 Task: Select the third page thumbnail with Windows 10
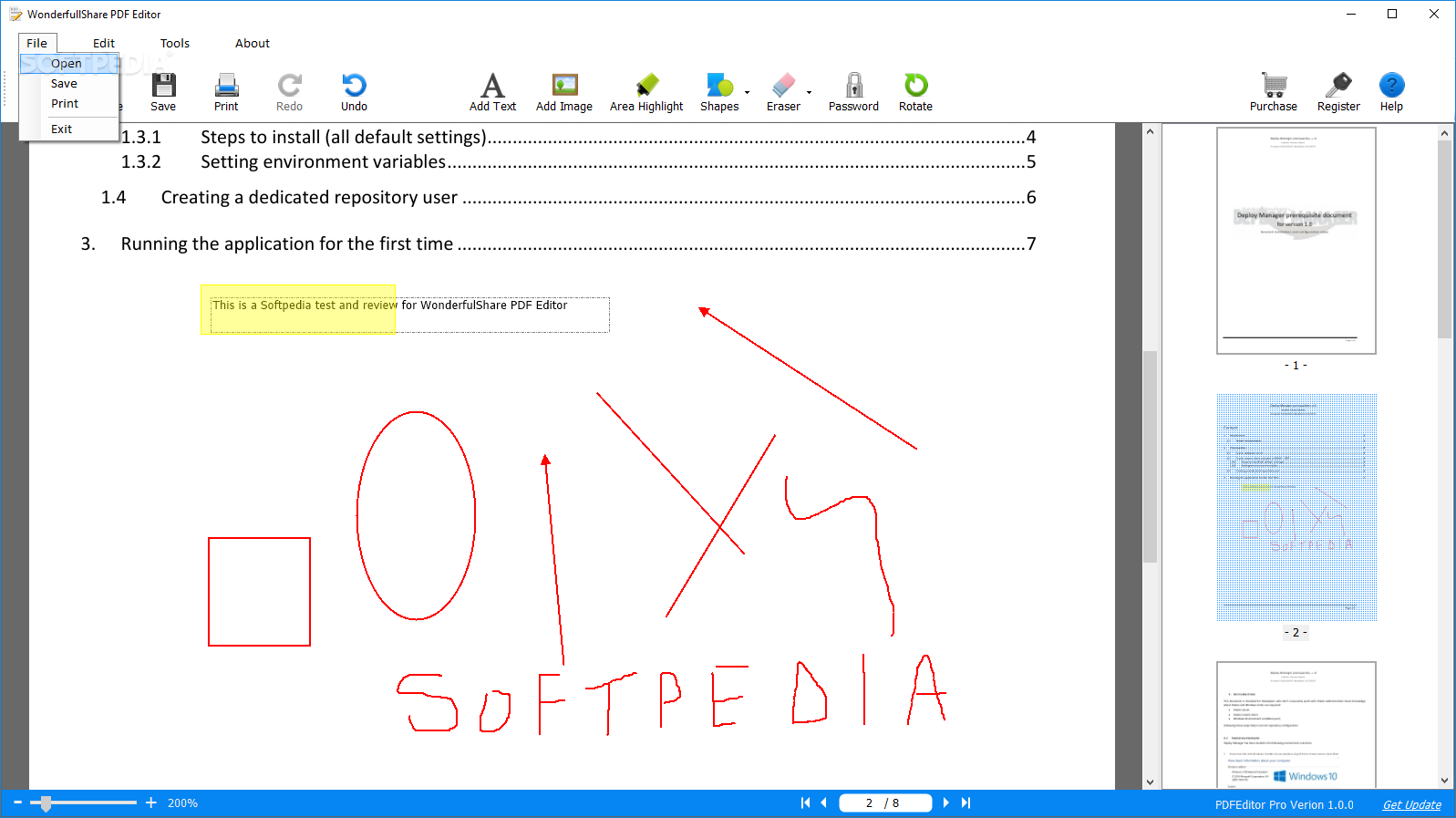click(1296, 725)
